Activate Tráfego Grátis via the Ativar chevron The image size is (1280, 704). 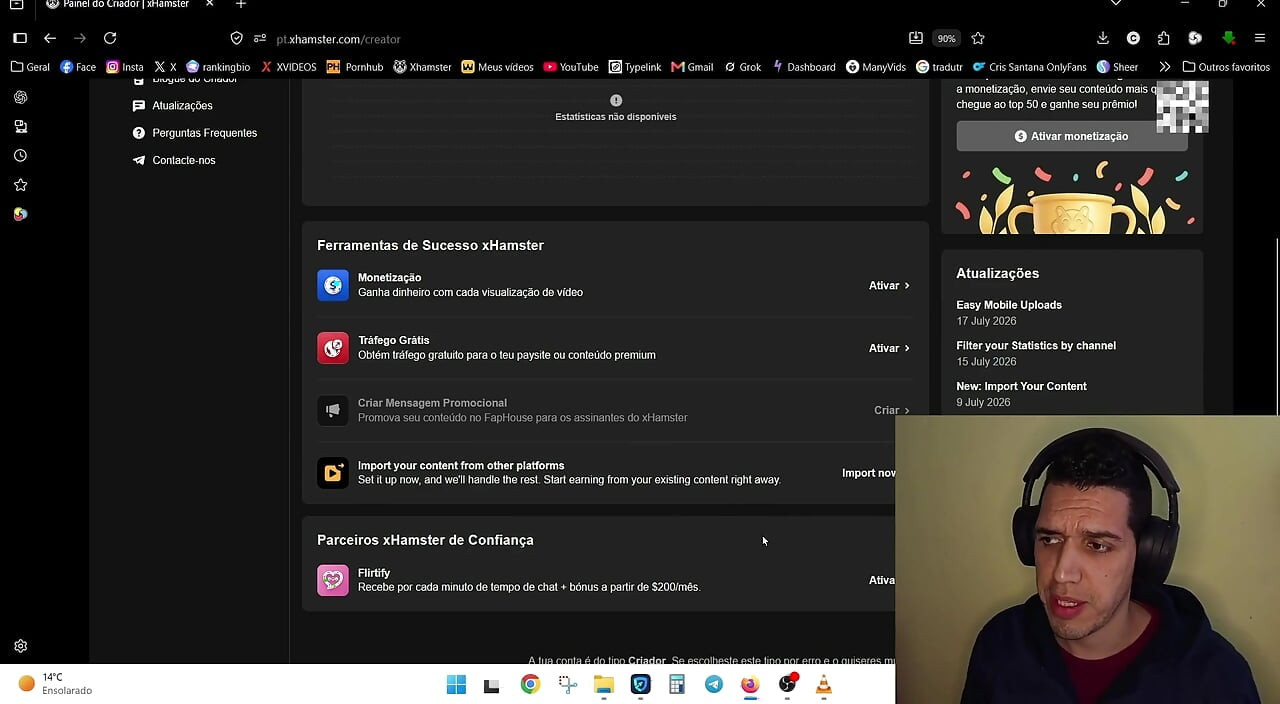[889, 348]
